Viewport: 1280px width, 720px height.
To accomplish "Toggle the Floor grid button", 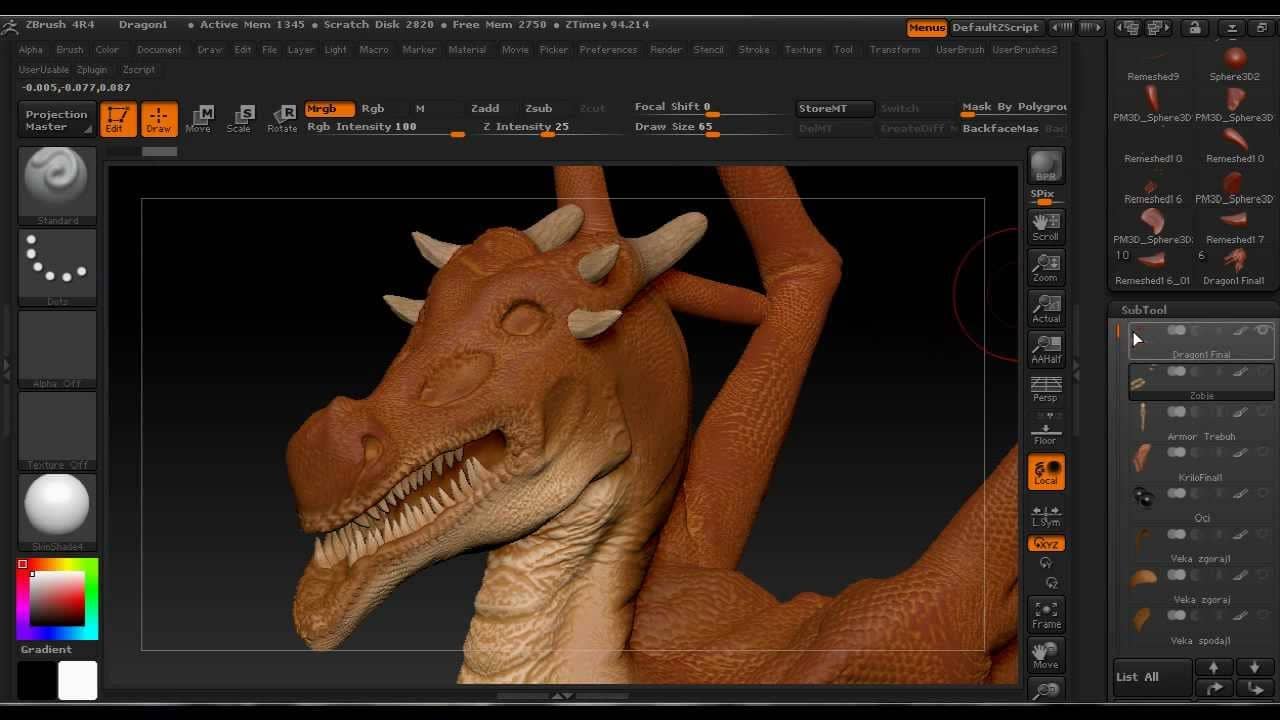I will click(x=1046, y=430).
